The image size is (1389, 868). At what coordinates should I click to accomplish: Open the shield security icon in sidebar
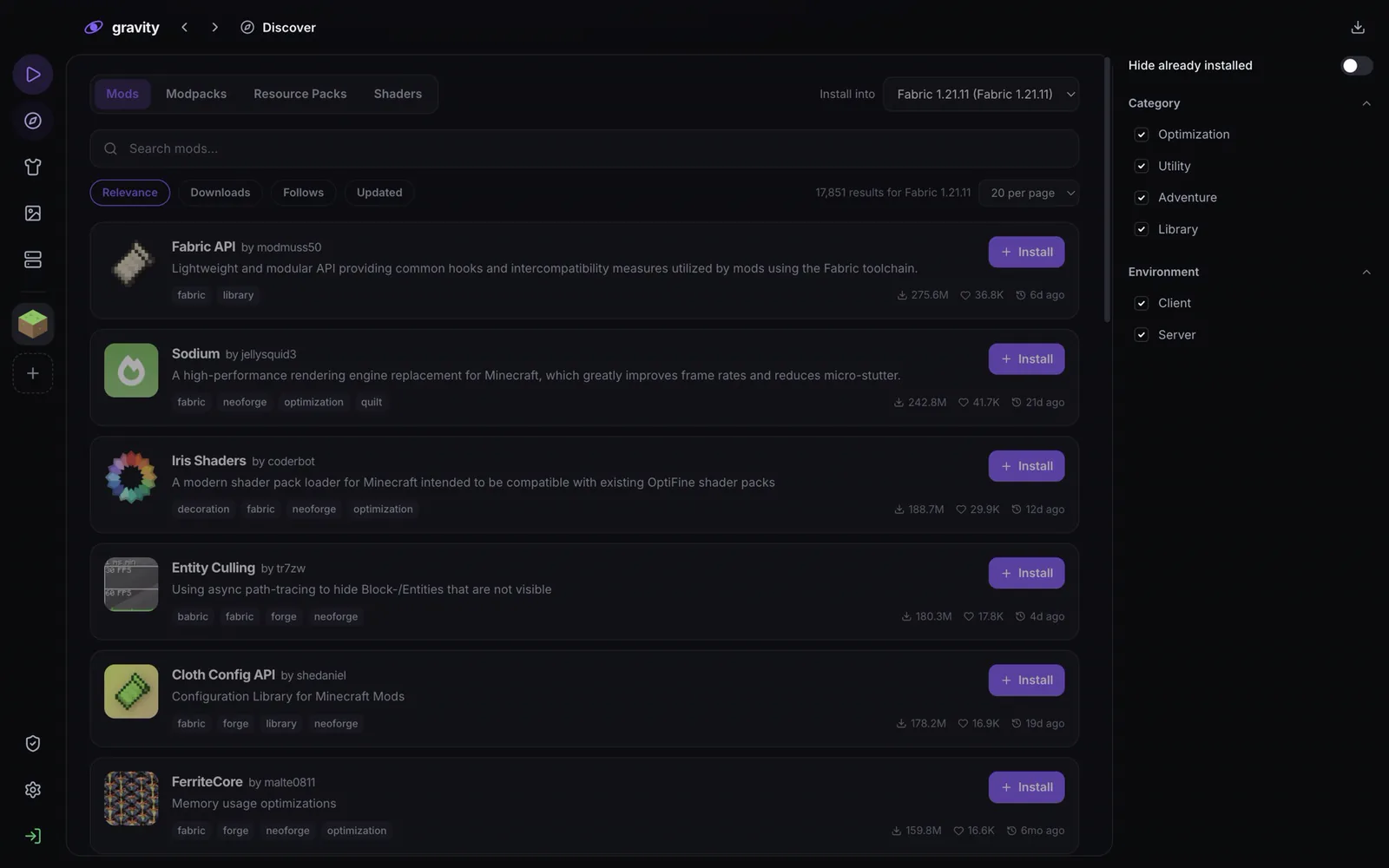[x=33, y=744]
